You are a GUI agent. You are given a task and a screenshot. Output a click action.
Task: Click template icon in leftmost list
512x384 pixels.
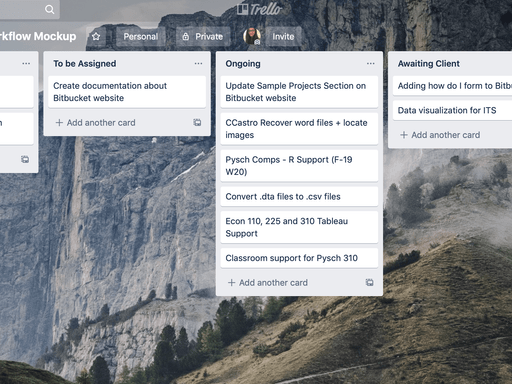pyautogui.click(x=25, y=159)
